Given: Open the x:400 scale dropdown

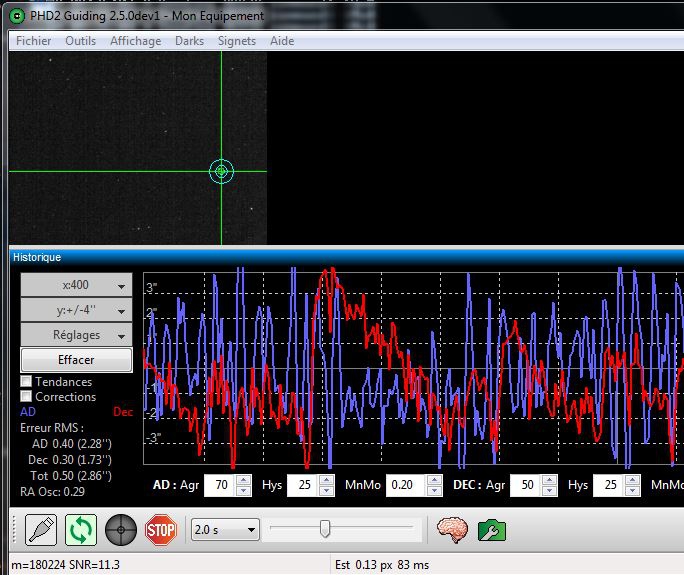Looking at the screenshot, I should pyautogui.click(x=76, y=285).
